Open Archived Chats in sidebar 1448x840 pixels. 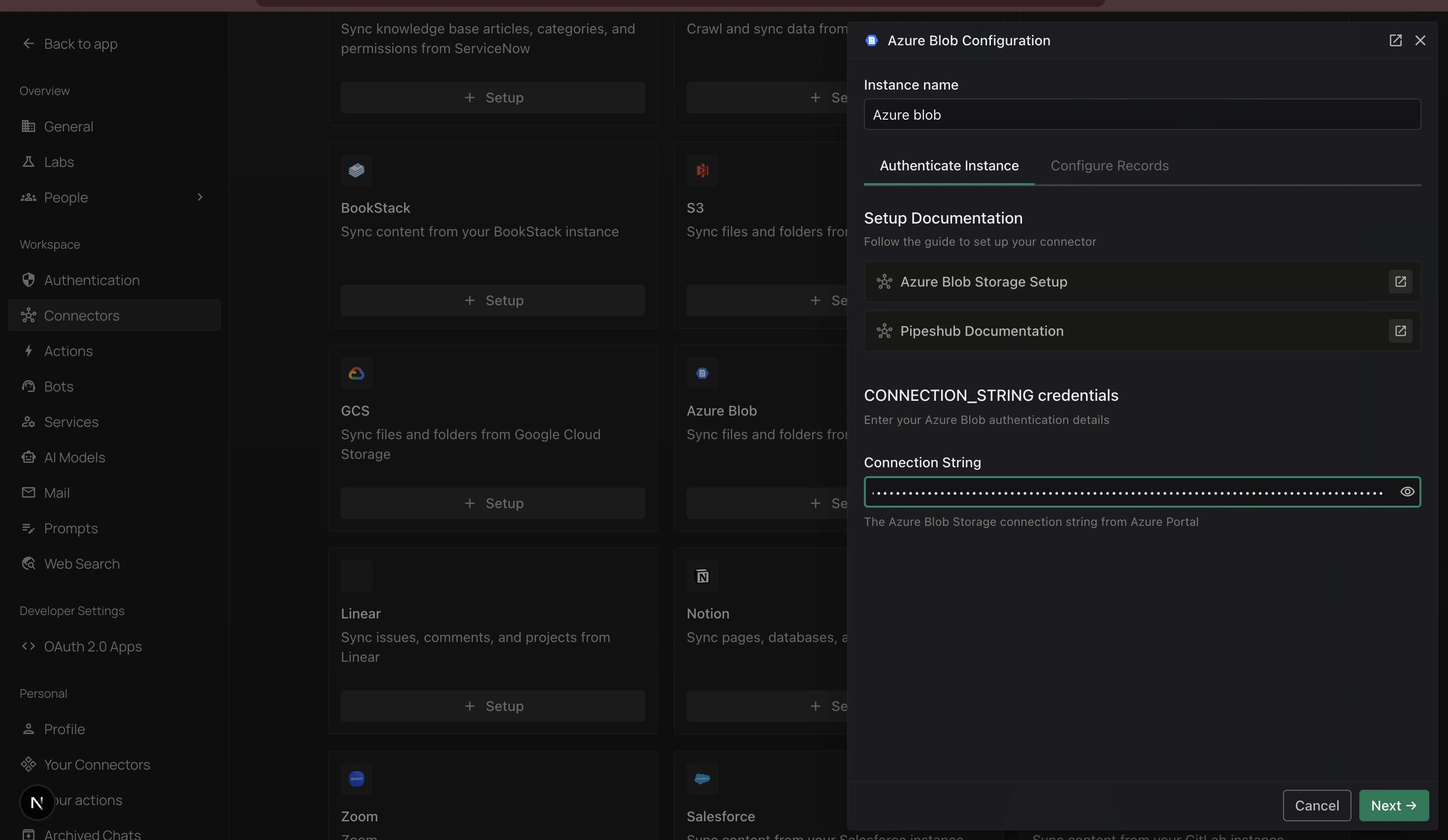114,833
